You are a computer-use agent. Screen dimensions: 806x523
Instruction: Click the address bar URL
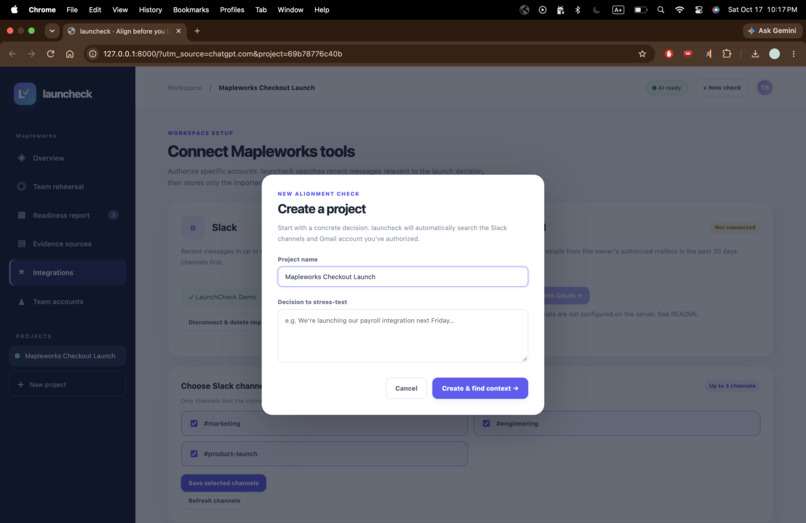click(x=223, y=53)
